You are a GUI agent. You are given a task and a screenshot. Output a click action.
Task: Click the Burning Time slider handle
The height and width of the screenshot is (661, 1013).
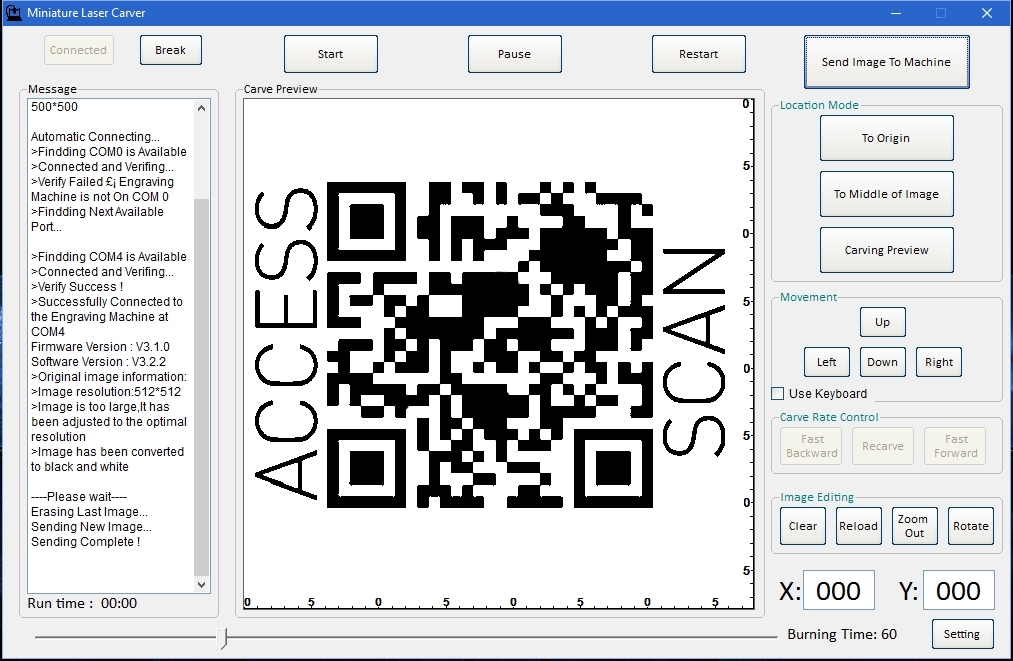coord(222,638)
